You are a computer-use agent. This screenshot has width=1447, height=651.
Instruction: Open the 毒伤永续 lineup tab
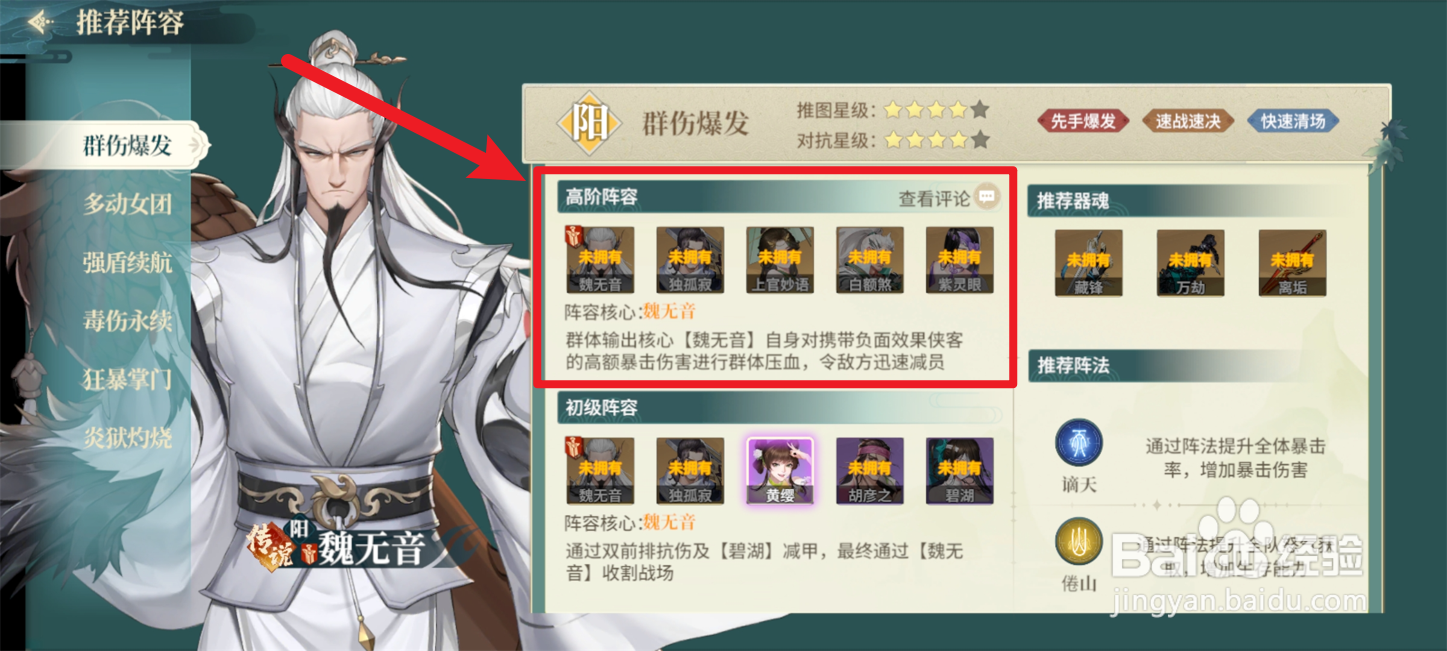pyautogui.click(x=128, y=321)
